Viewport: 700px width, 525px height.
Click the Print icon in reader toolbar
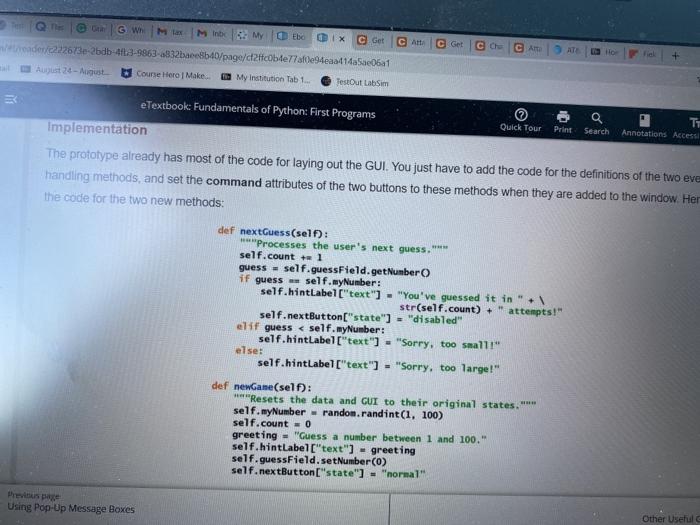[x=563, y=117]
